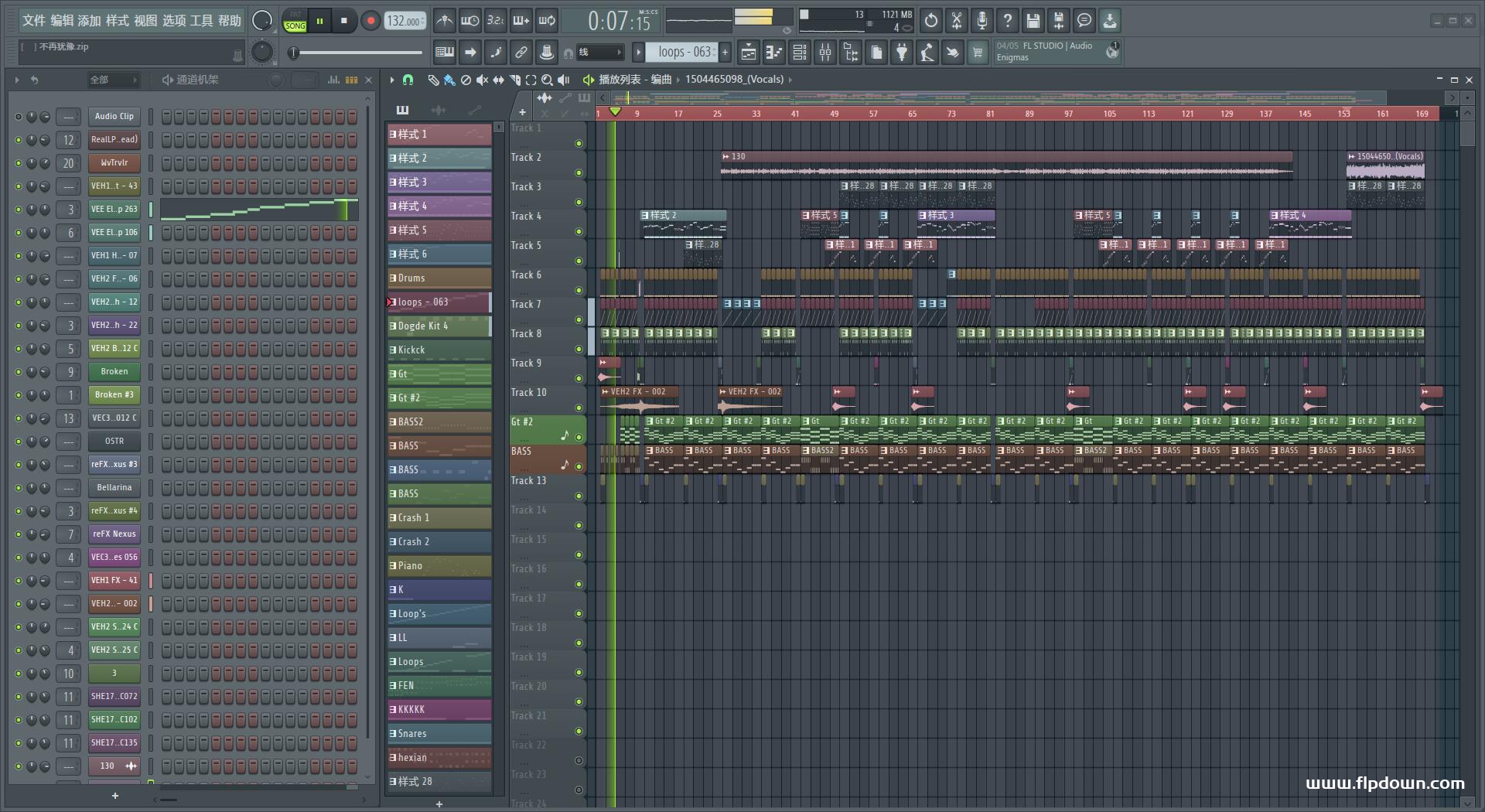The height and width of the screenshot is (812, 1485).
Task: Adjust the main volume knob
Action: pyautogui.click(x=263, y=21)
